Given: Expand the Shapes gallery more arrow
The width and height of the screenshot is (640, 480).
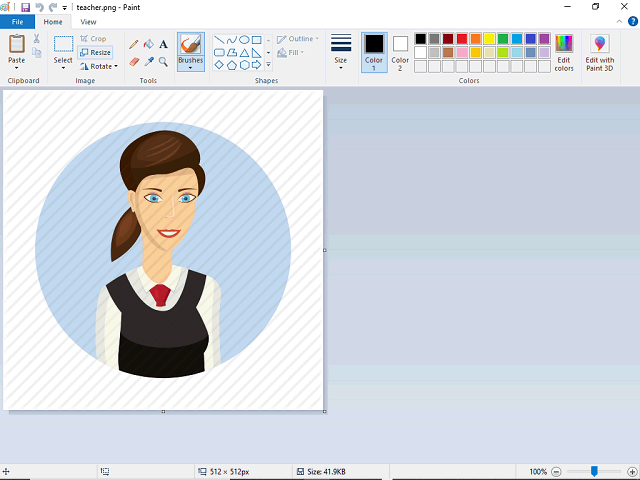Looking at the screenshot, I should tap(269, 65).
